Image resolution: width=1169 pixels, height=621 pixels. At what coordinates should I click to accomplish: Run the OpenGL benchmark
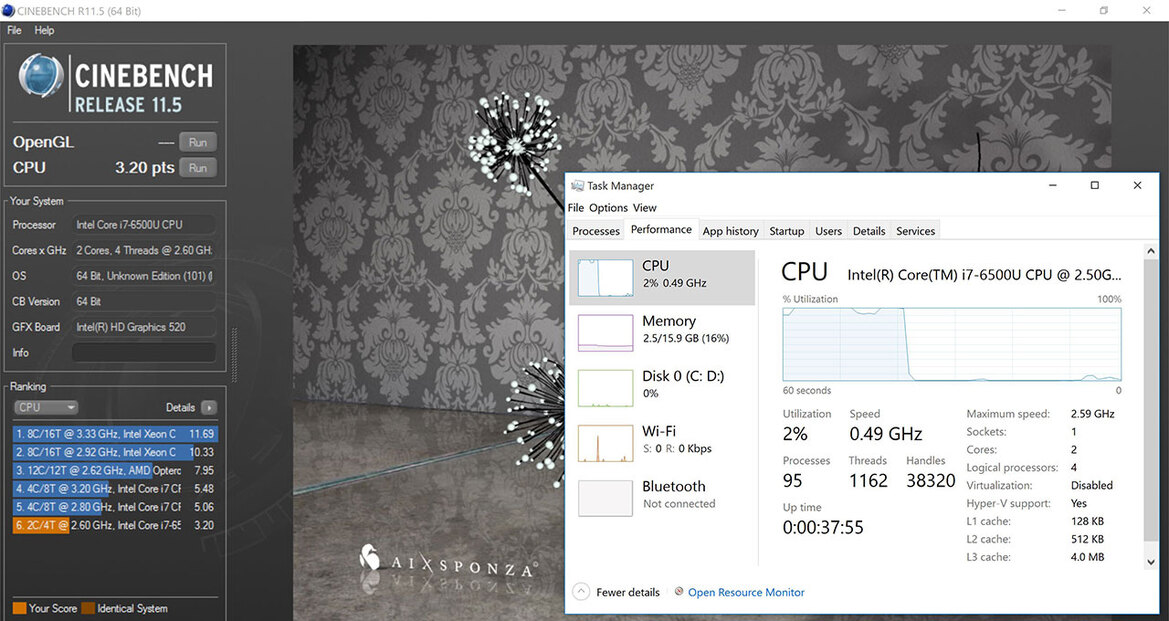(x=198, y=142)
